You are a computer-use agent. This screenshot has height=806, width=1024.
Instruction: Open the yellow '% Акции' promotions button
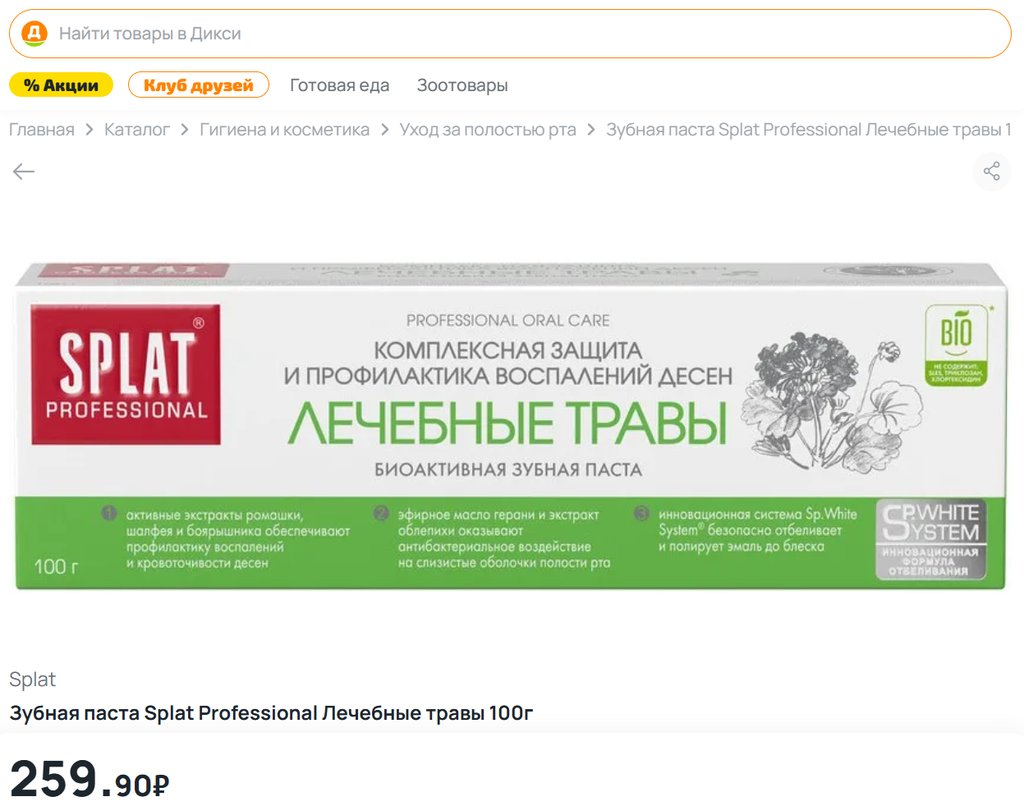tap(61, 85)
